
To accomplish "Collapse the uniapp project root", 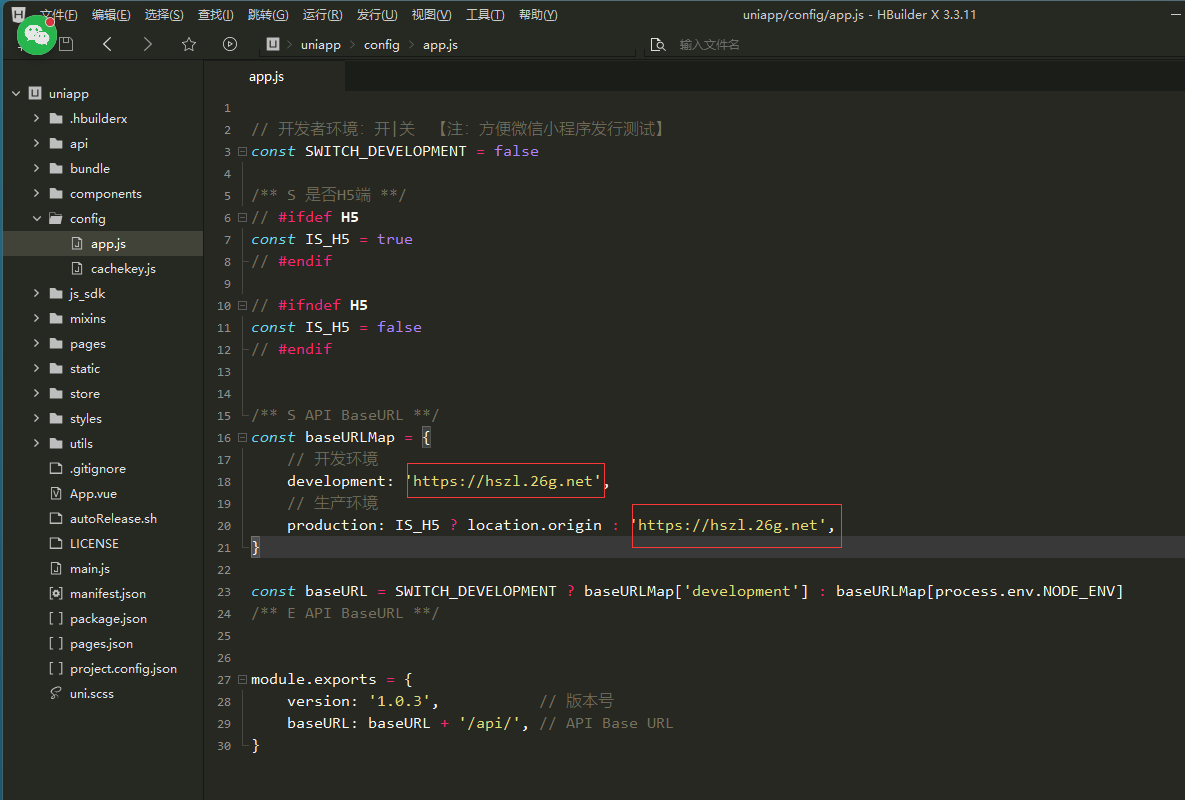I will click(16, 93).
